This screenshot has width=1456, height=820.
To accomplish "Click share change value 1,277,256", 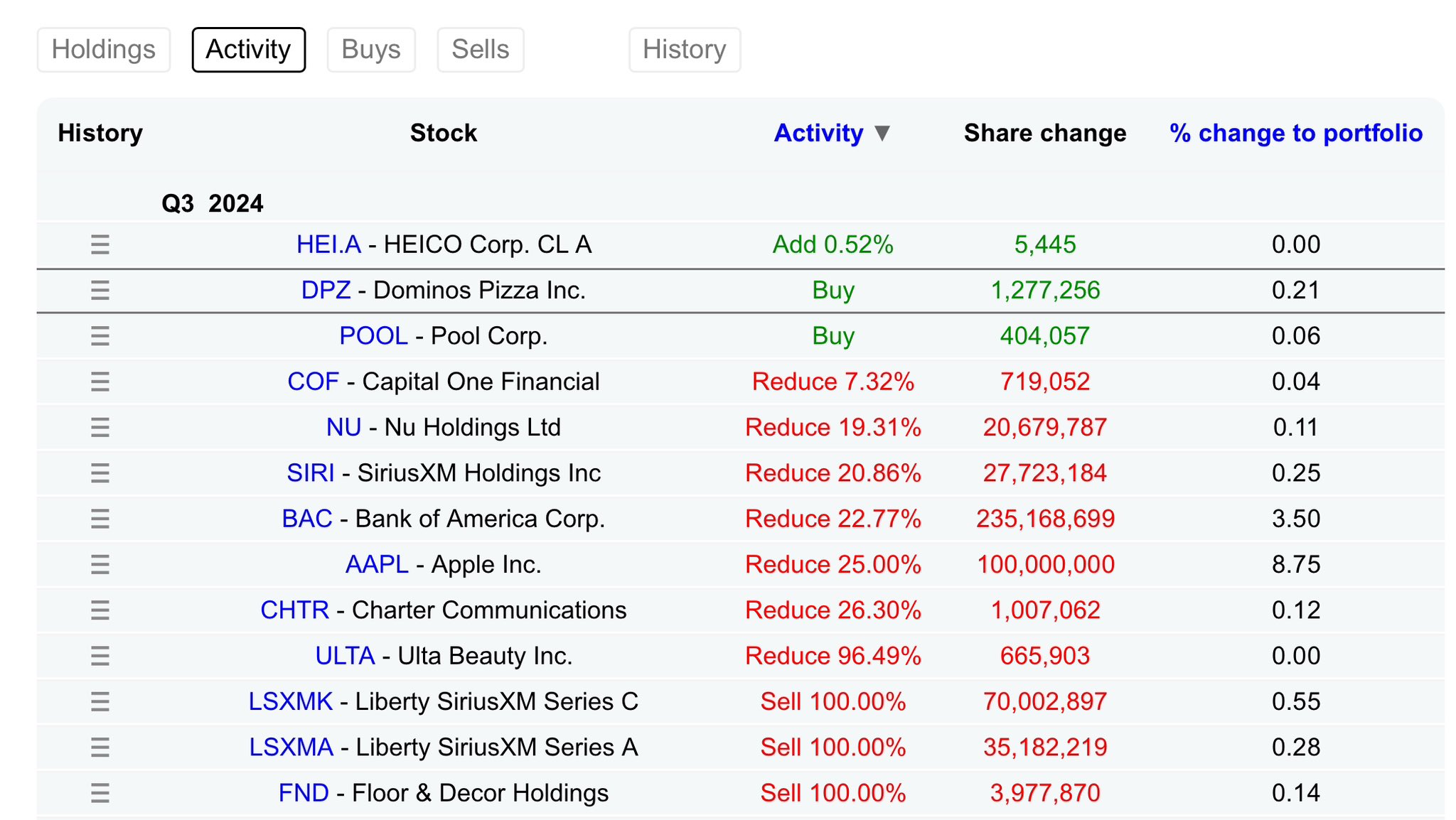I will click(1045, 290).
